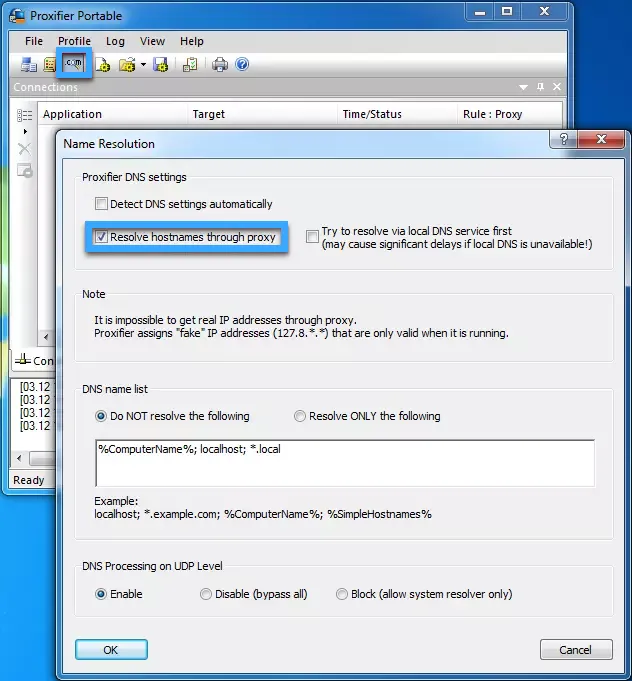
Task: Open Proxy Servers settings toolbar icon
Action: point(29,65)
